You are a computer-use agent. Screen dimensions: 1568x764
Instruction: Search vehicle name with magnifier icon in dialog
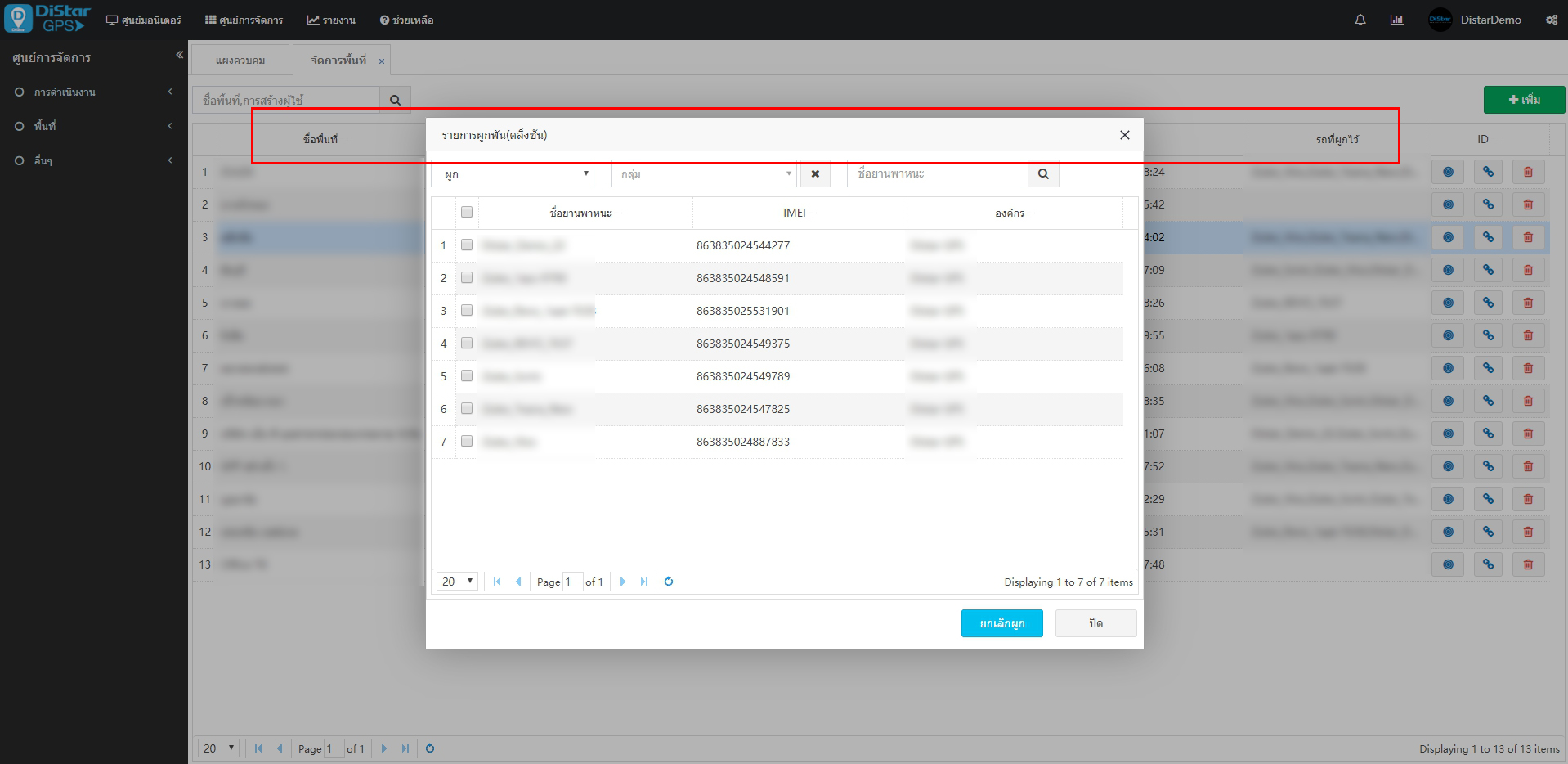(1043, 173)
